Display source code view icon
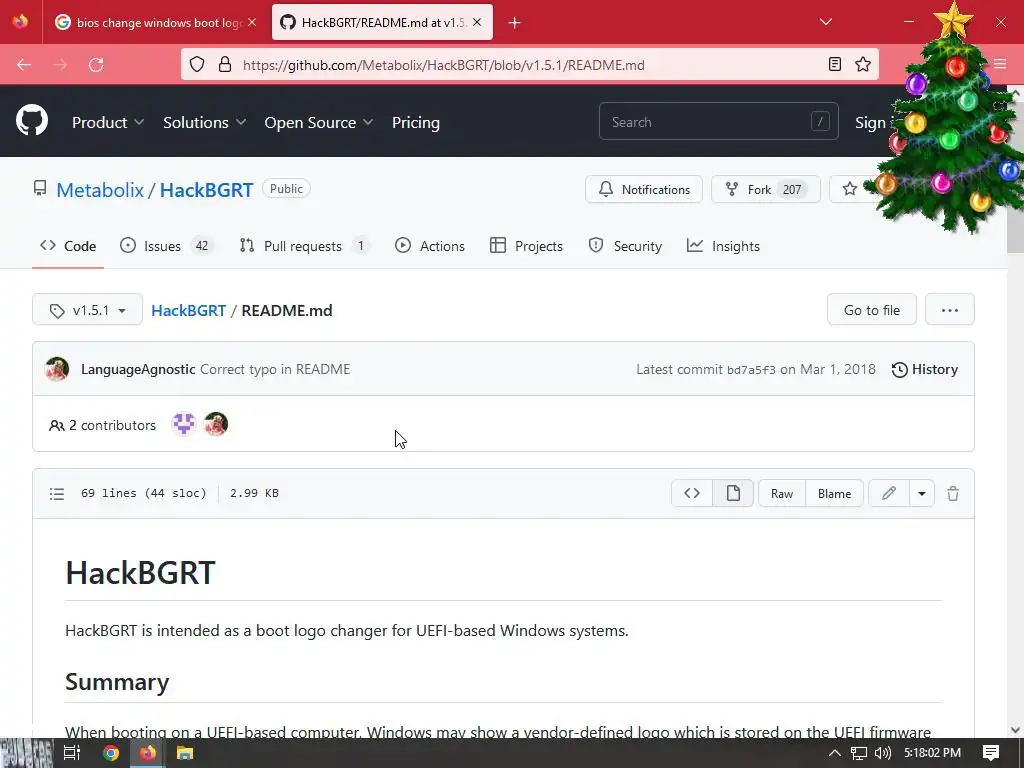1024x768 pixels. pyautogui.click(x=692, y=493)
